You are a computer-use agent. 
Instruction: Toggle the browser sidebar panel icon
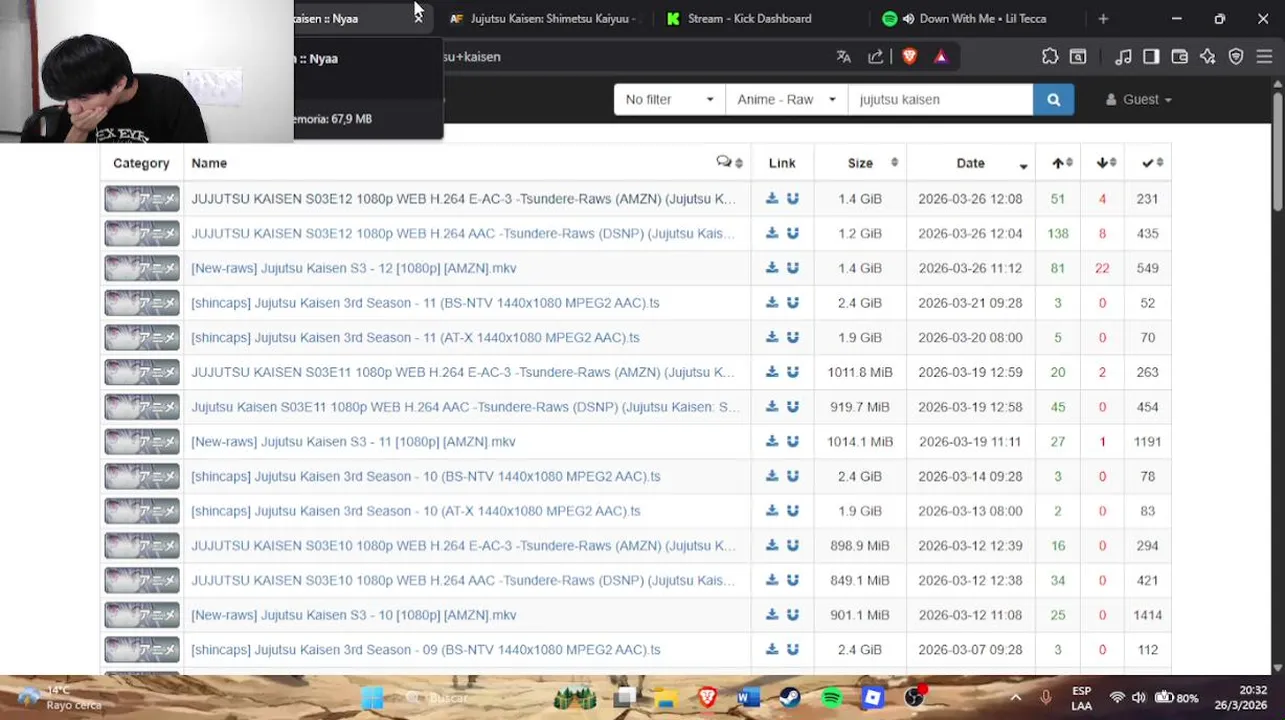(1151, 57)
